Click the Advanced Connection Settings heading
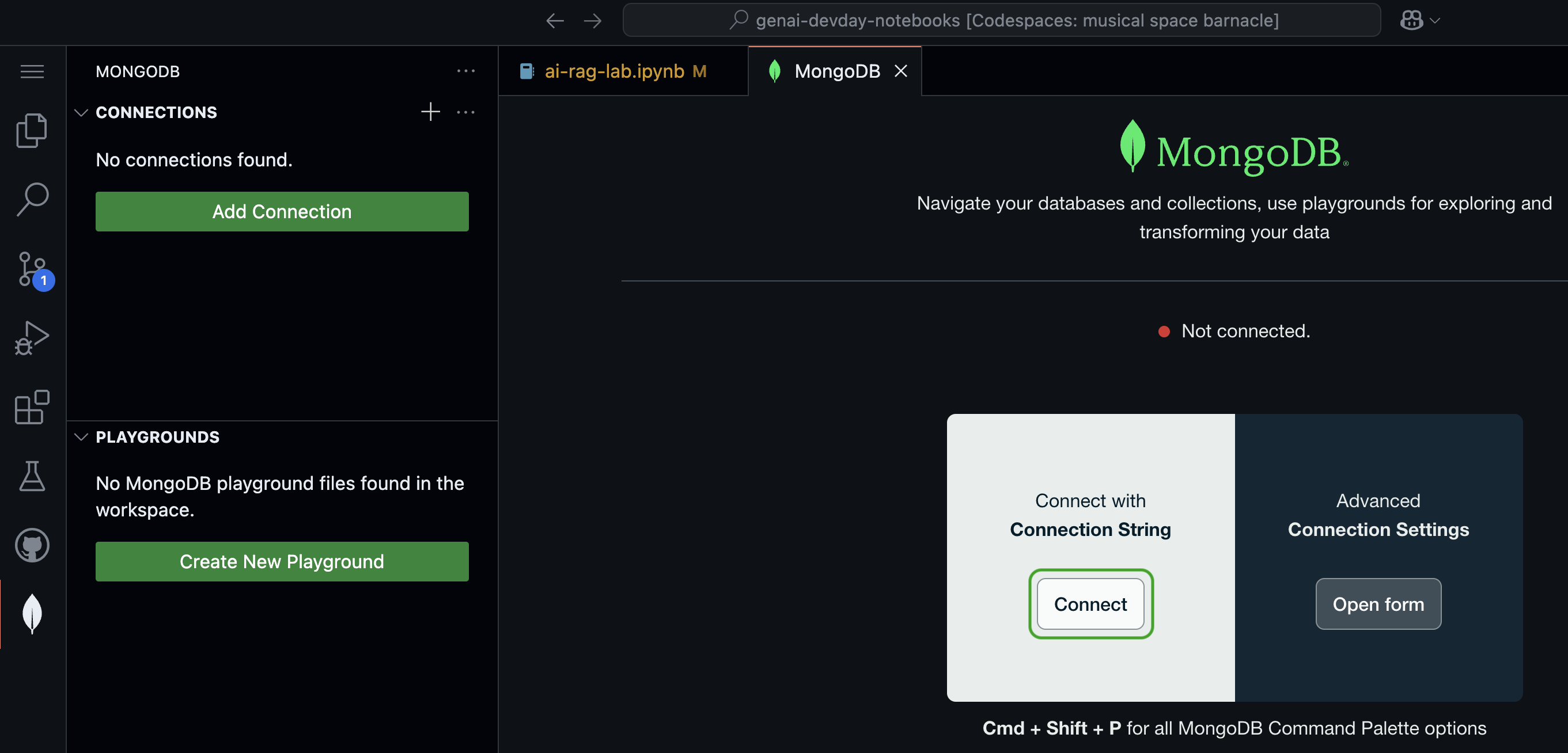The width and height of the screenshot is (1568, 753). (1378, 515)
